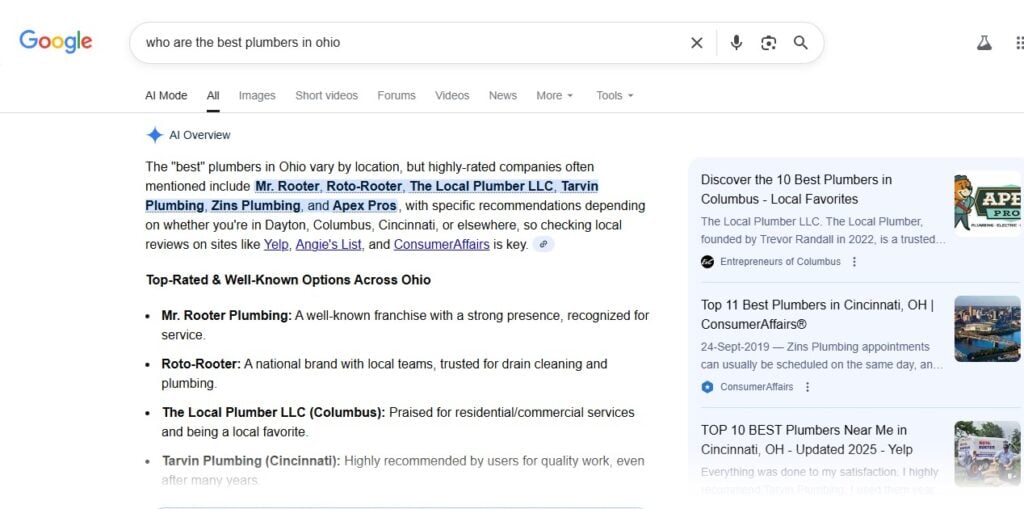
Task: Click highlighted Zins Plumbing in overview
Action: tap(255, 206)
